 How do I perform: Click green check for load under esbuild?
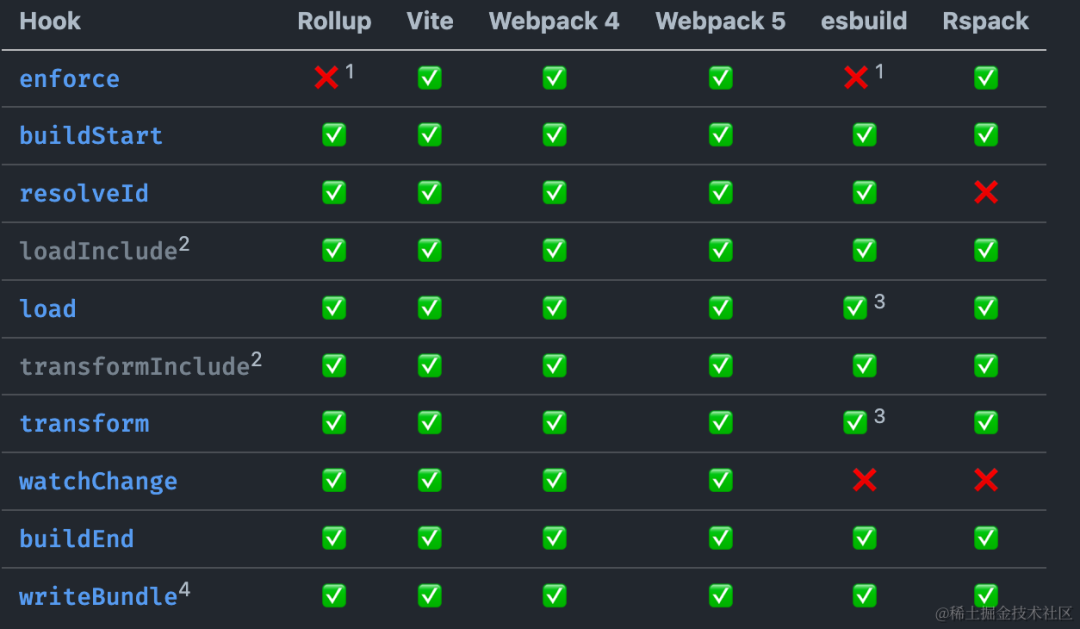point(855,308)
